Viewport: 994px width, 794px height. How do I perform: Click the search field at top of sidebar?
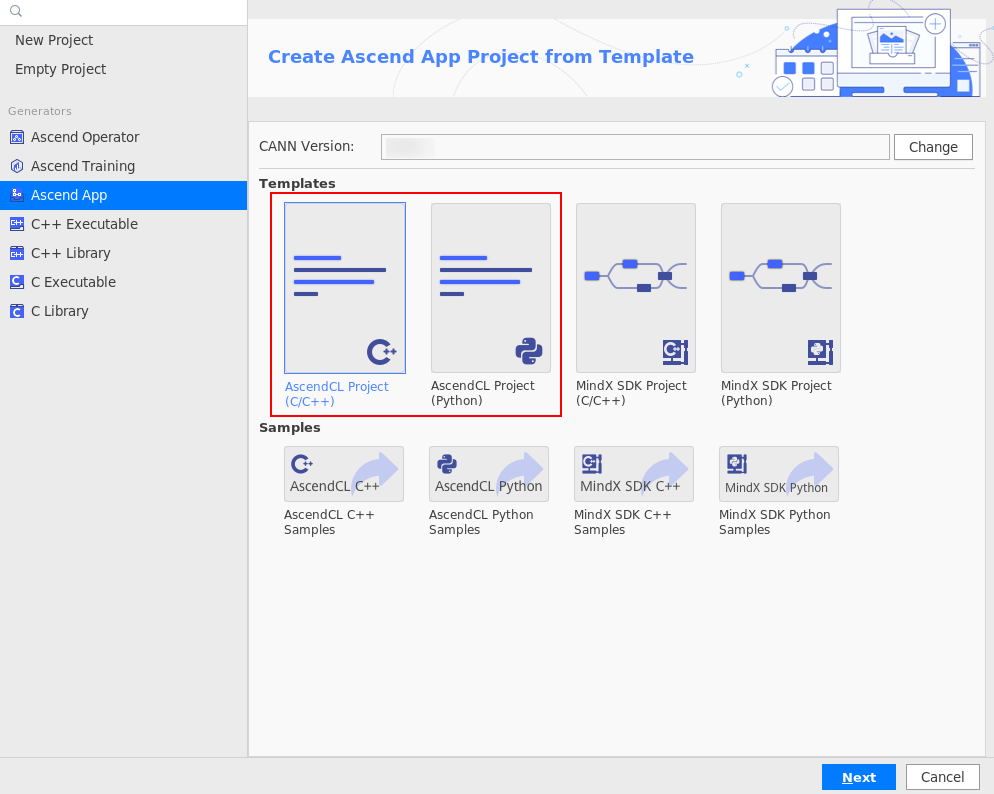tap(124, 11)
